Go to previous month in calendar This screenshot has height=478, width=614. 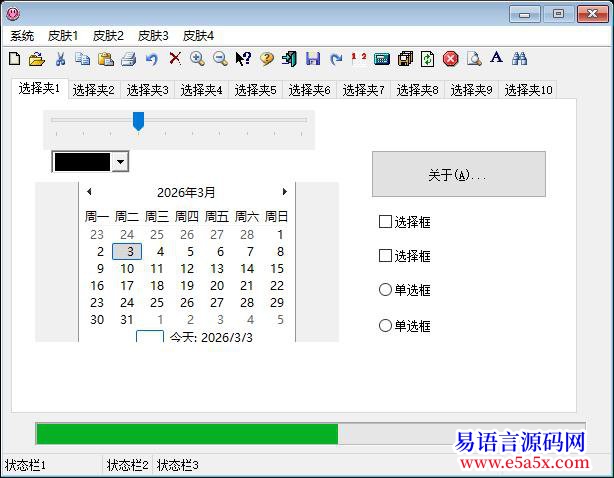(x=89, y=192)
